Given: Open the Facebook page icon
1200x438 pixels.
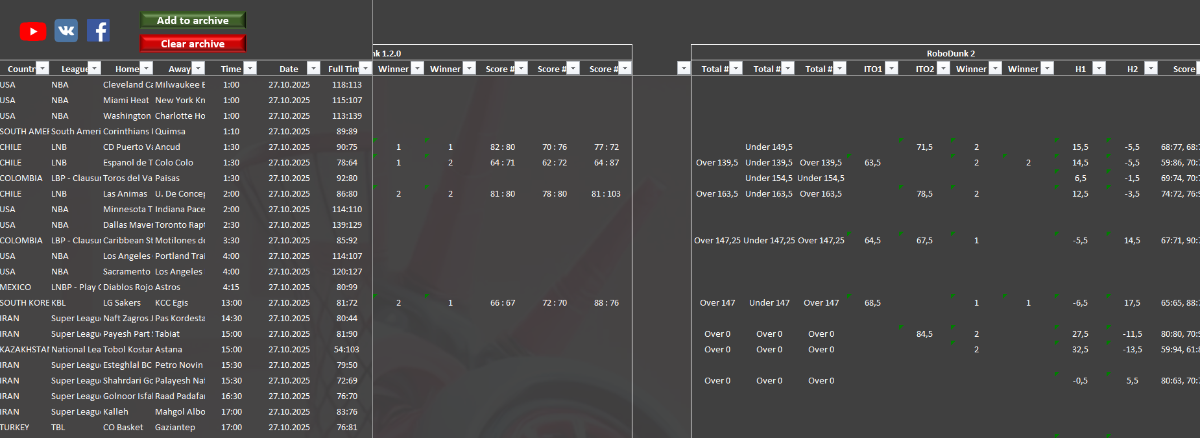Looking at the screenshot, I should pos(98,31).
